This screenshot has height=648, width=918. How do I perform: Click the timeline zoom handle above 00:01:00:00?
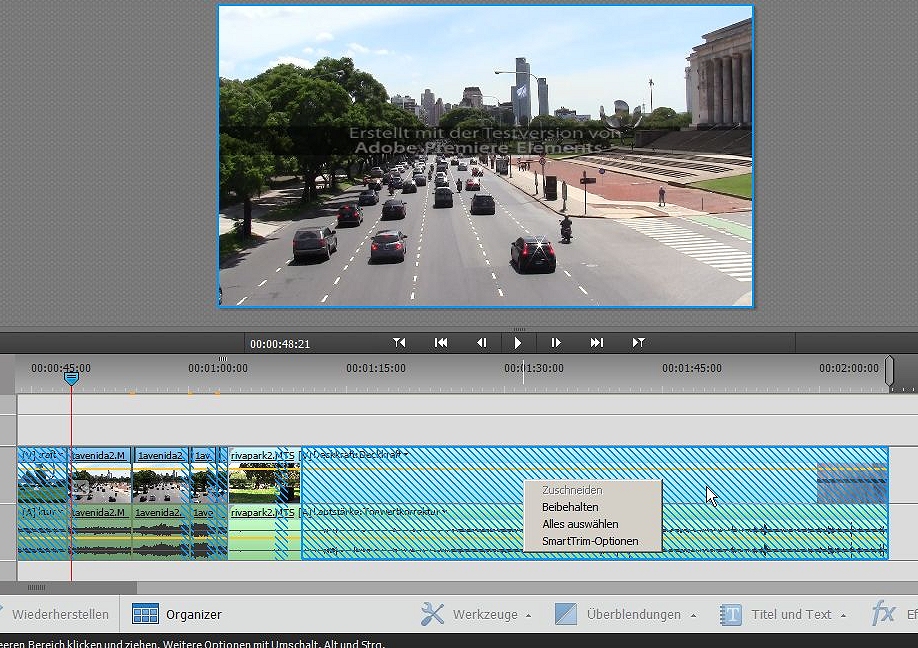tap(222, 358)
